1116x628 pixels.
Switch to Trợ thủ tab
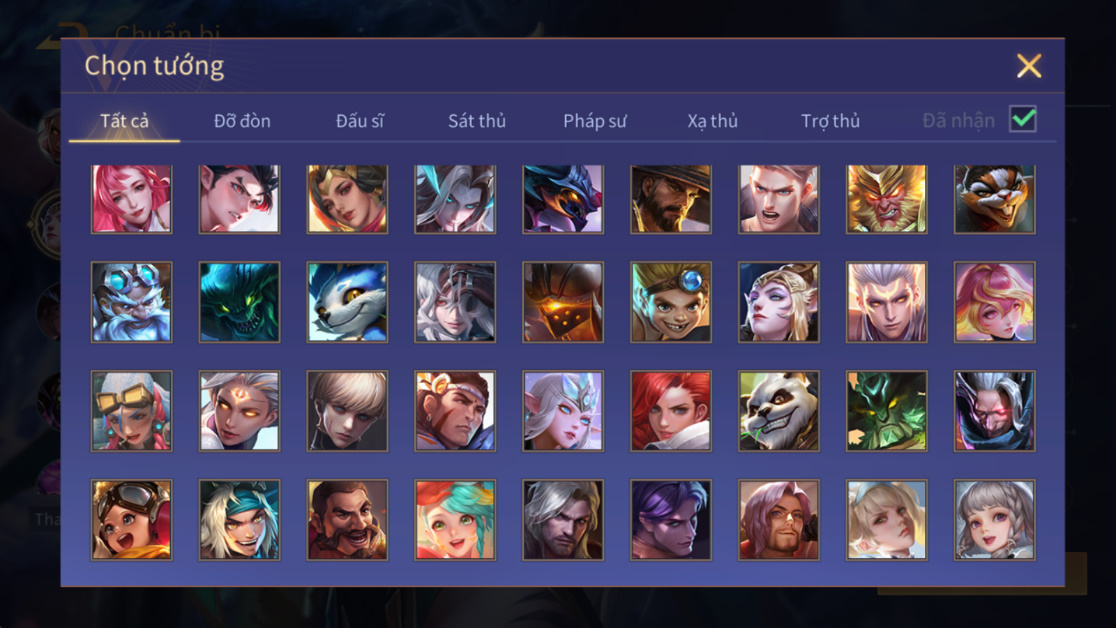(831, 121)
